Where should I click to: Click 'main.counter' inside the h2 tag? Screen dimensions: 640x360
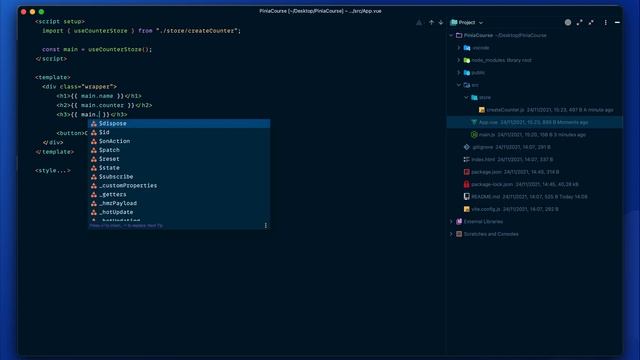[x=102, y=105]
